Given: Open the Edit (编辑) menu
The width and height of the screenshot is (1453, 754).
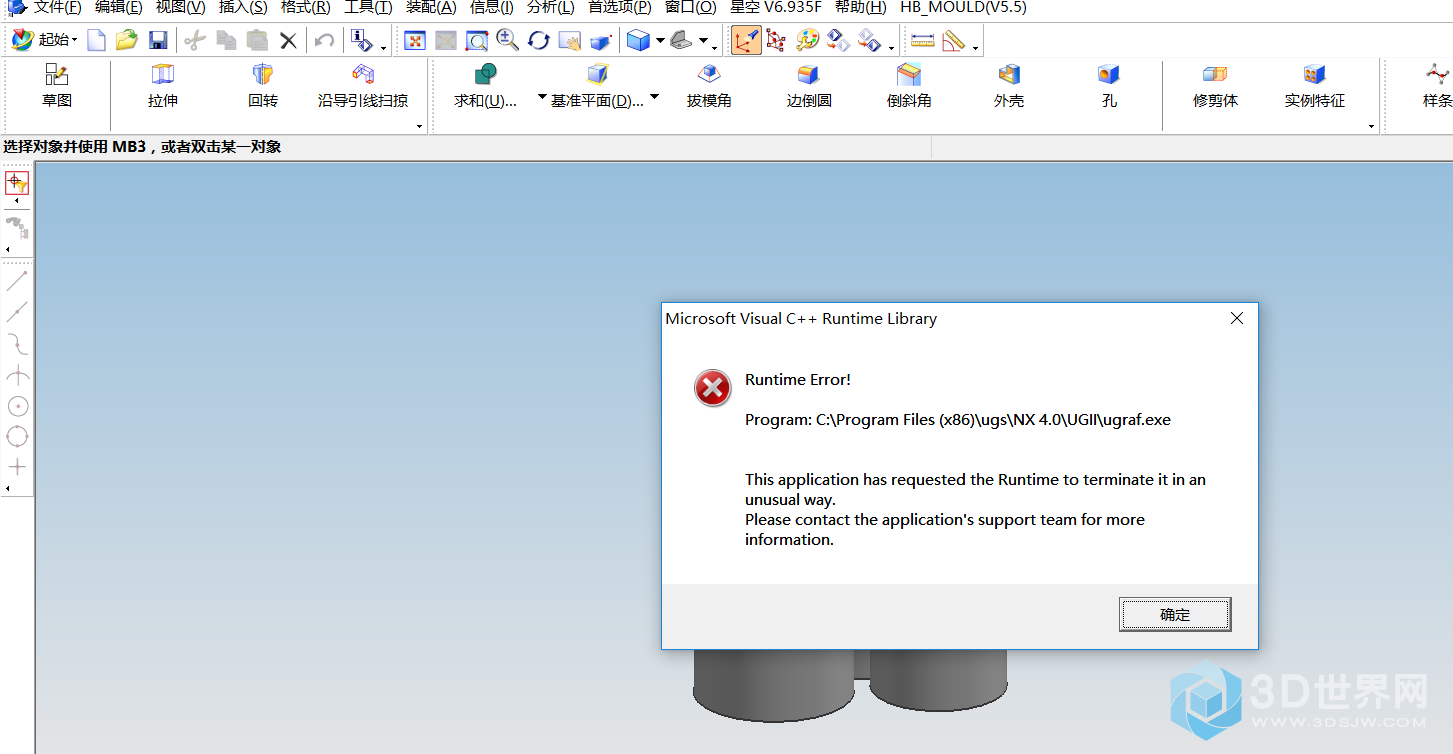Looking at the screenshot, I should 118,8.
